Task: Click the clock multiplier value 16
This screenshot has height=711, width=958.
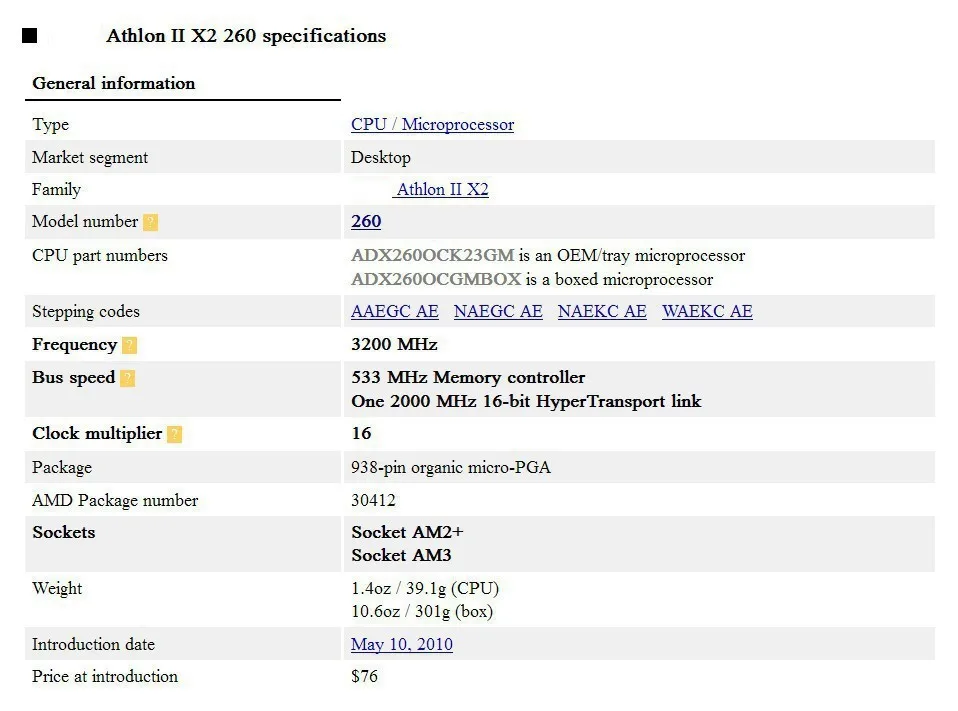Action: tap(361, 434)
